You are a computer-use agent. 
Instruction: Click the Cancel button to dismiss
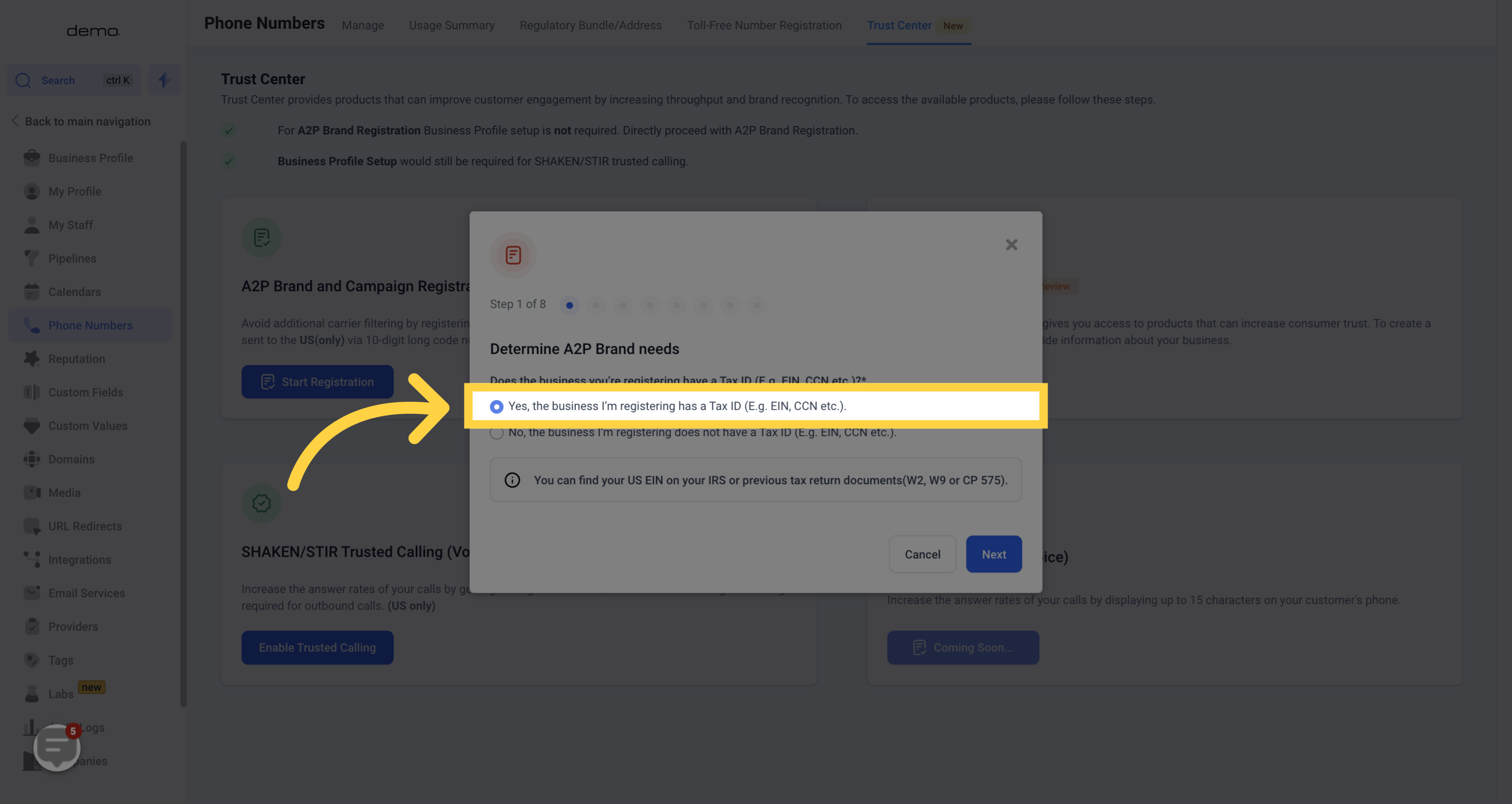[x=922, y=554]
